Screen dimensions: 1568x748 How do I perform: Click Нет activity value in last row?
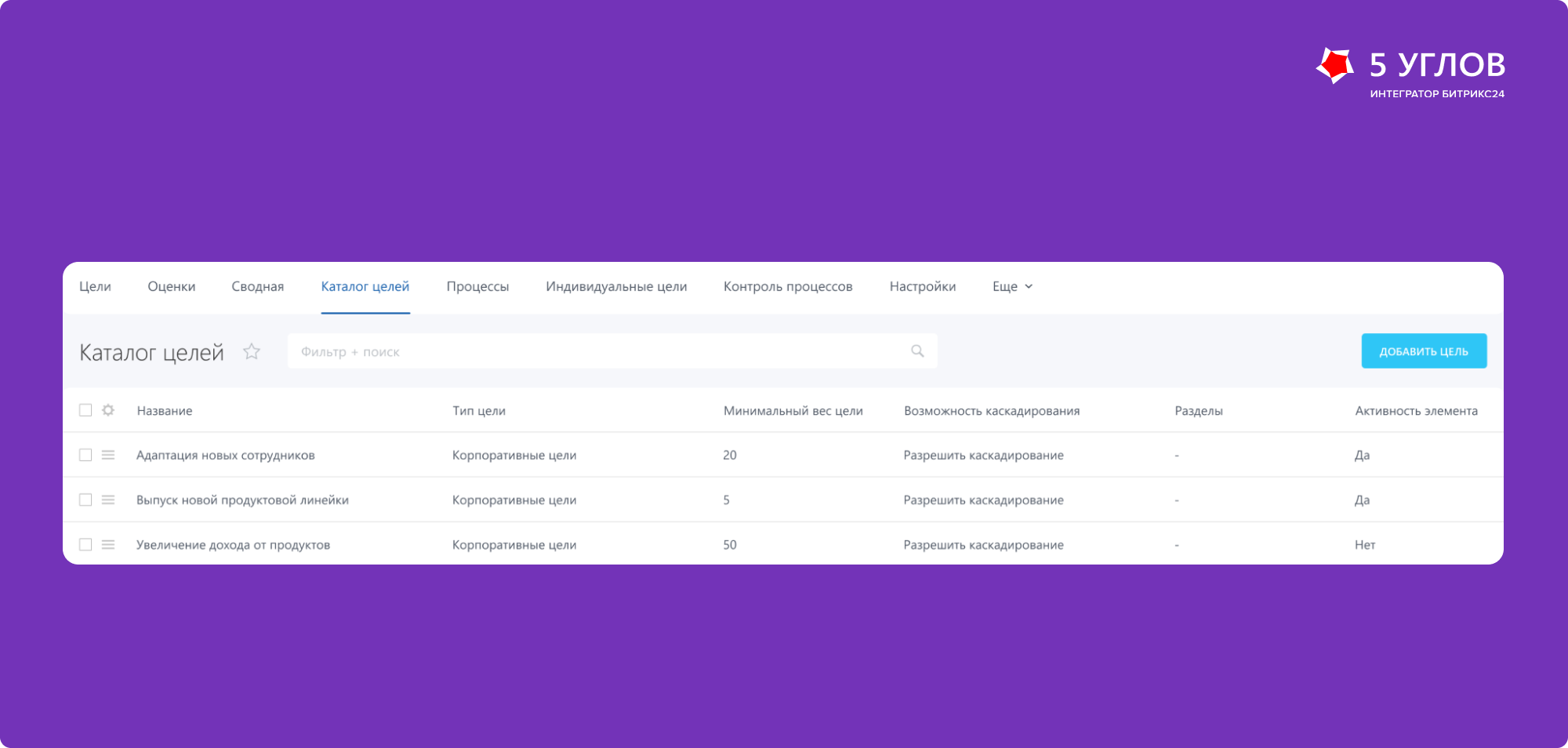1365,544
